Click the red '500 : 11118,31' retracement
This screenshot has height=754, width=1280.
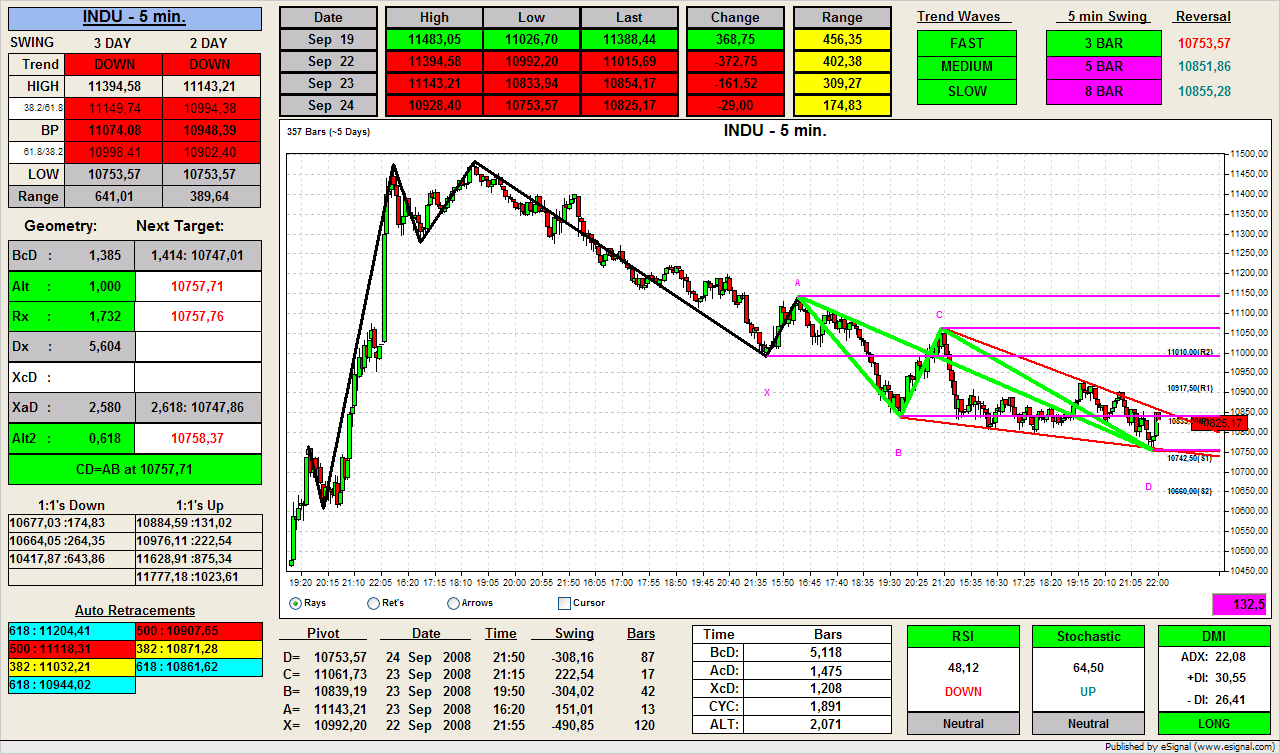point(71,649)
